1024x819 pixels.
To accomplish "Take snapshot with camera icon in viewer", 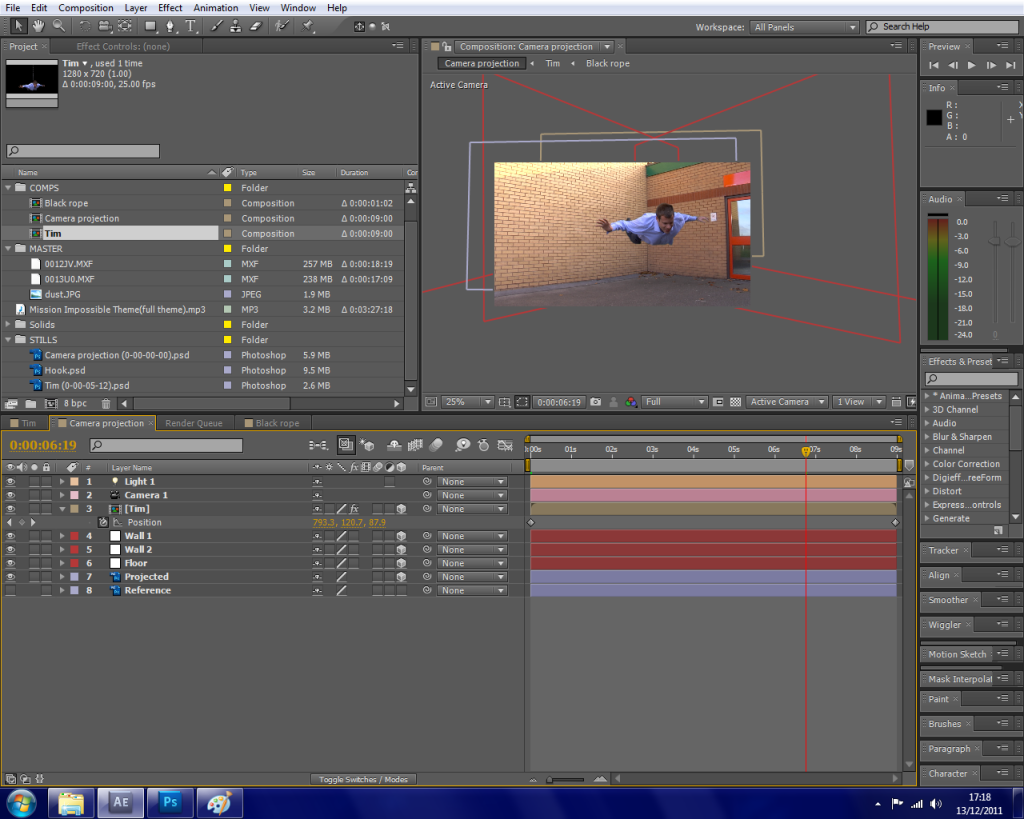I will point(596,402).
